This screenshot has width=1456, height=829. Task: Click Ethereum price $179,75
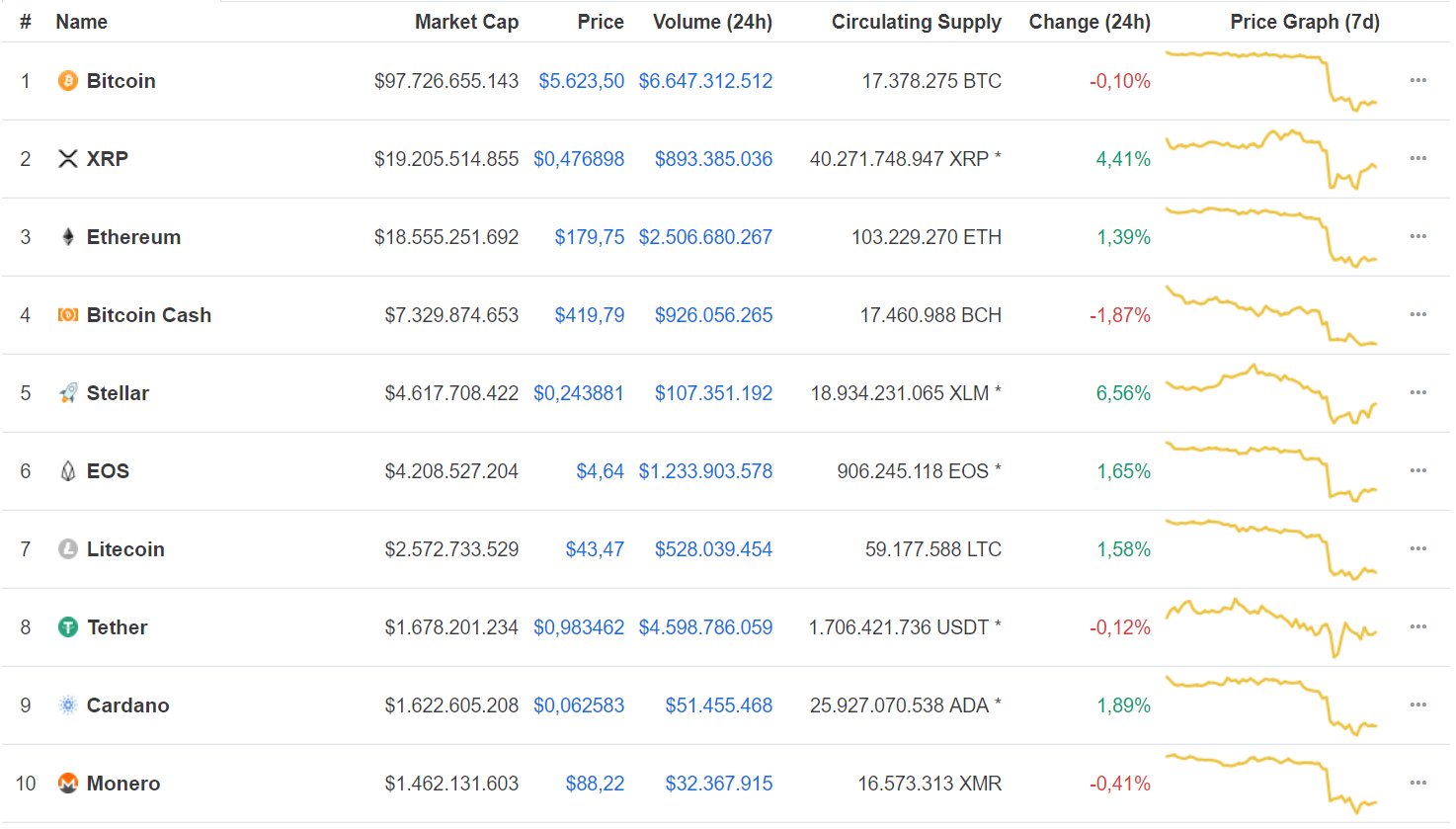click(589, 237)
